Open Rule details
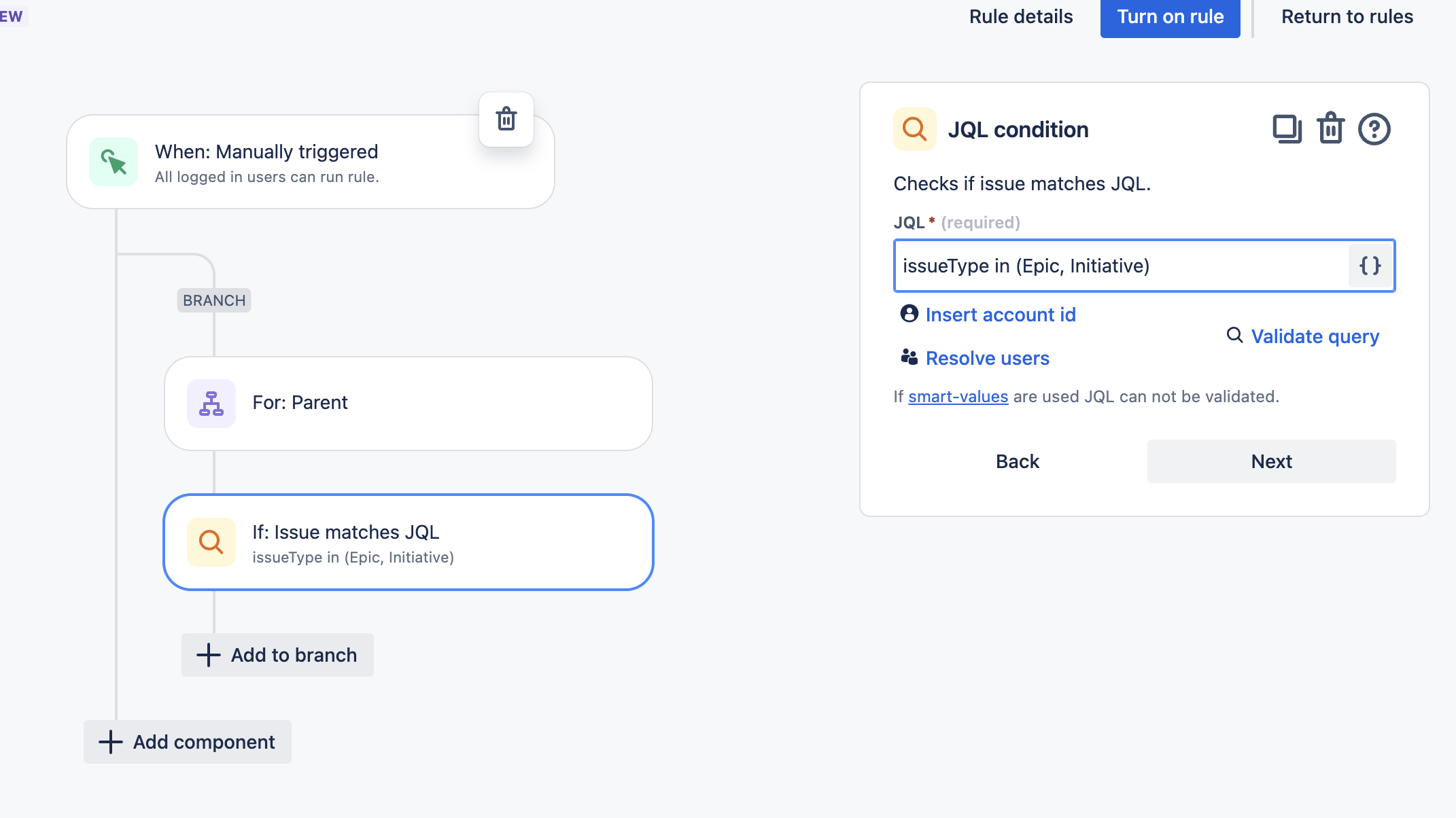Image resolution: width=1456 pixels, height=818 pixels. point(1020,17)
